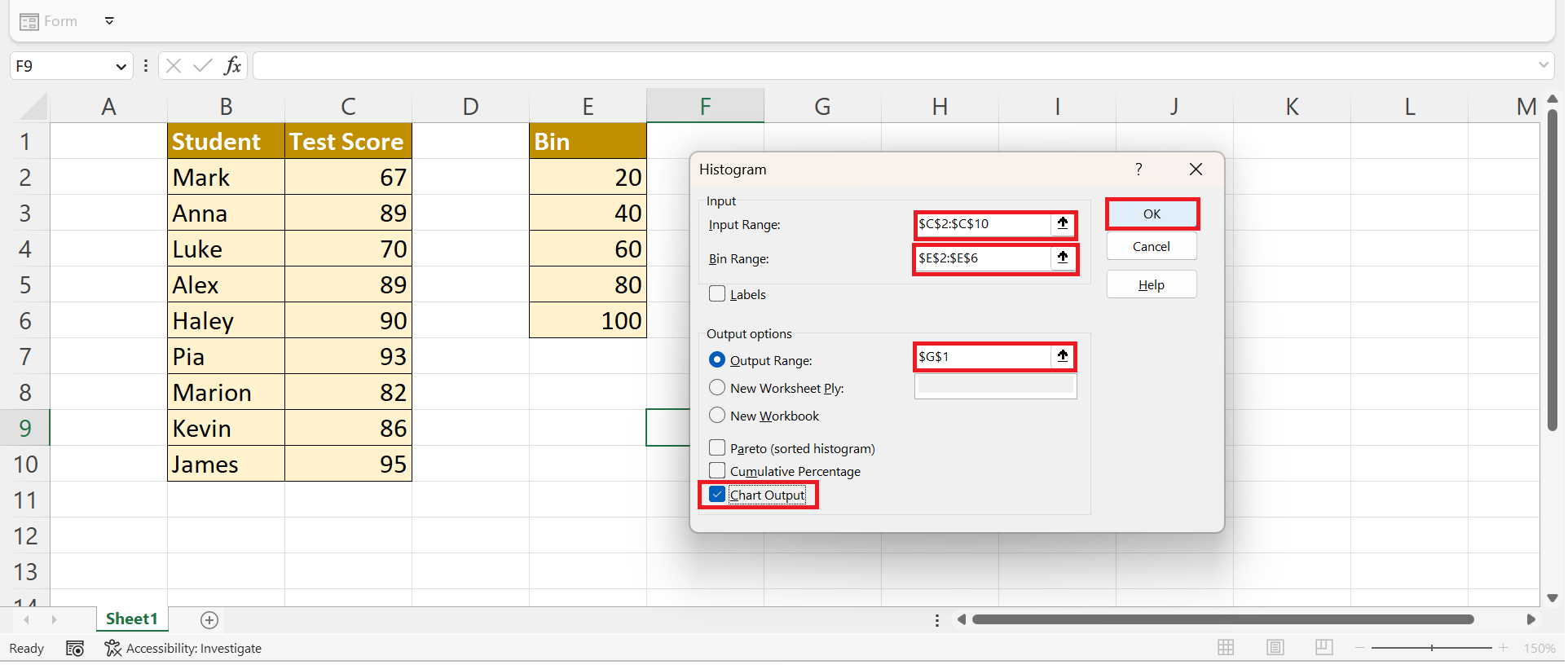Image resolution: width=1568 pixels, height=665 pixels.
Task: Click the Histogram dialog help question mark
Action: point(1139,169)
